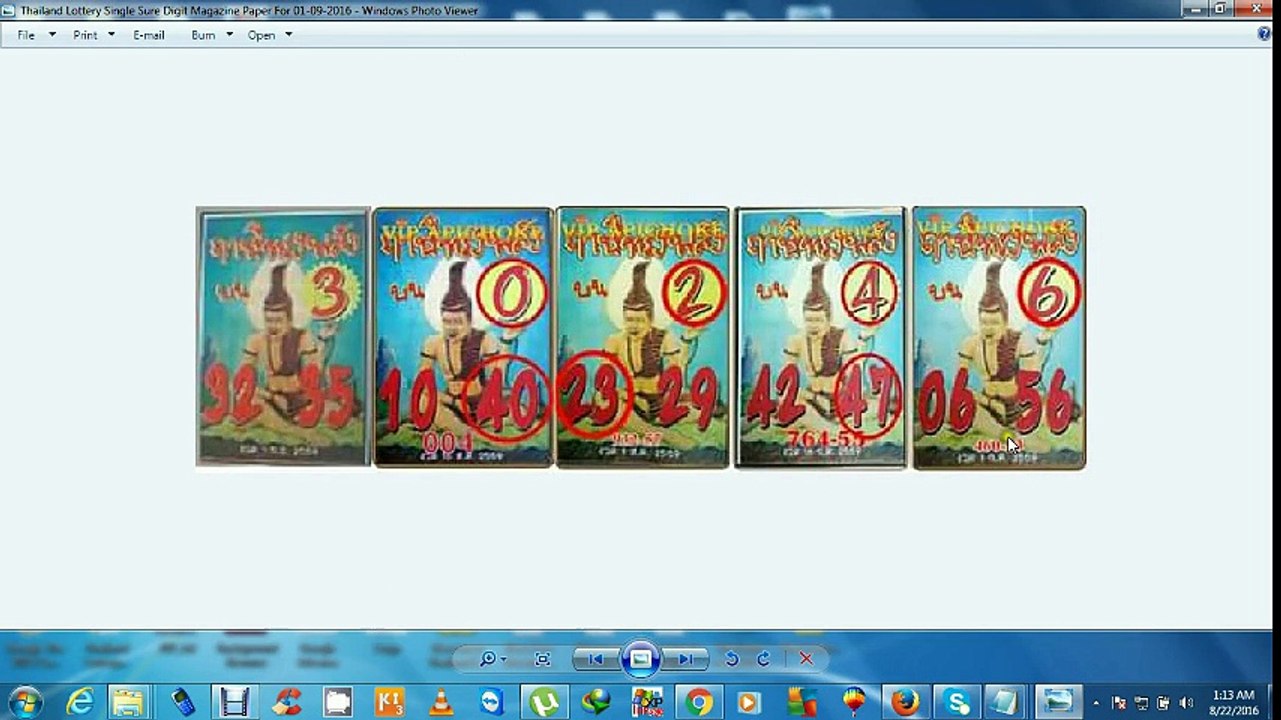
Task: Launch uTorrent from the taskbar
Action: pyautogui.click(x=544, y=702)
